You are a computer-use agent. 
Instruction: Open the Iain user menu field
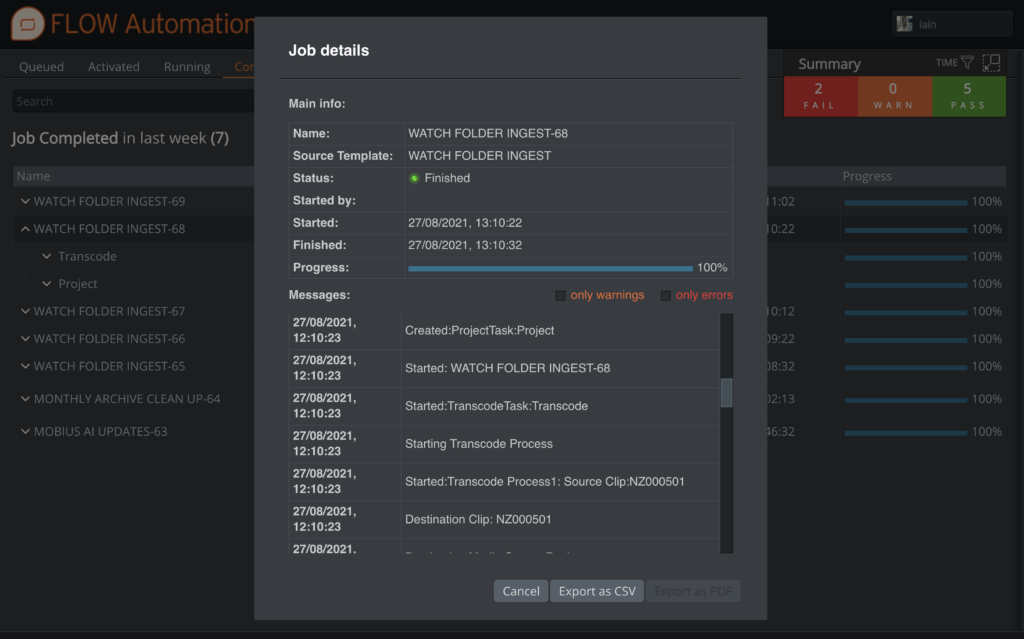click(x=952, y=24)
